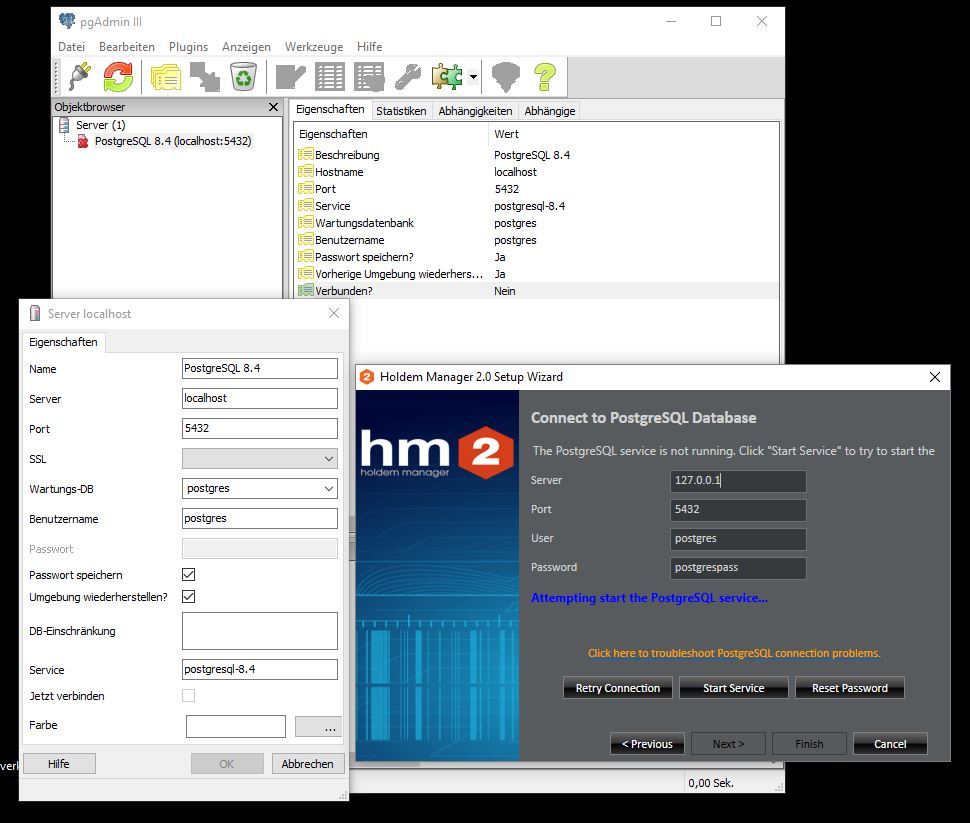Click the DB-Einschränkung text box
The image size is (970, 823).
coord(260,631)
